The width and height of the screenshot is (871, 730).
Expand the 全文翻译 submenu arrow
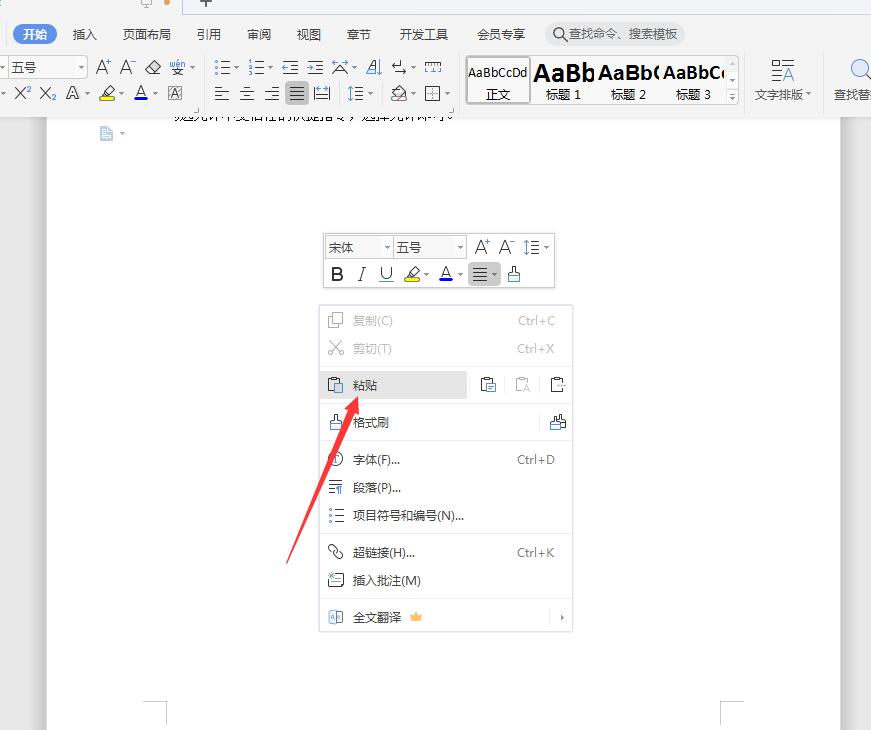pyautogui.click(x=562, y=617)
